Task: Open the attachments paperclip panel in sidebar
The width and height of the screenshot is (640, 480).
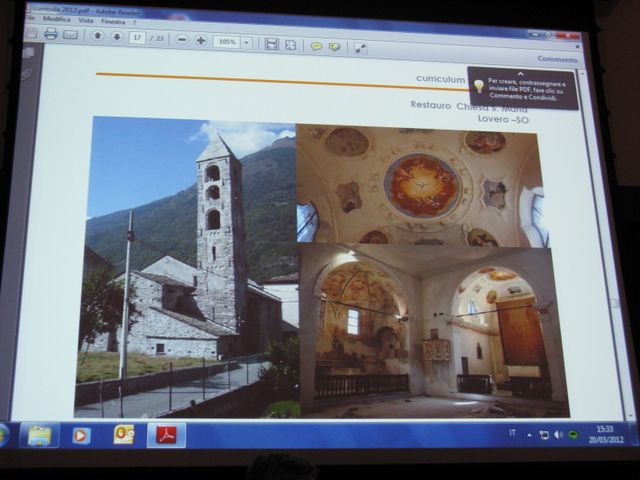Action: tap(27, 74)
